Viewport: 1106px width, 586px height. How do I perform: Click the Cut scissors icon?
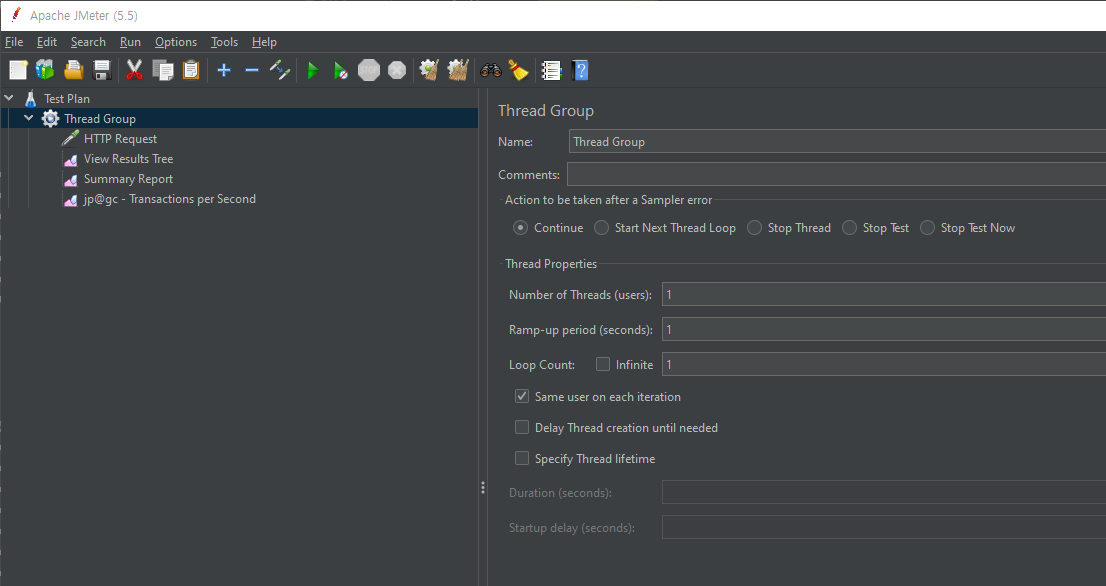pyautogui.click(x=134, y=70)
